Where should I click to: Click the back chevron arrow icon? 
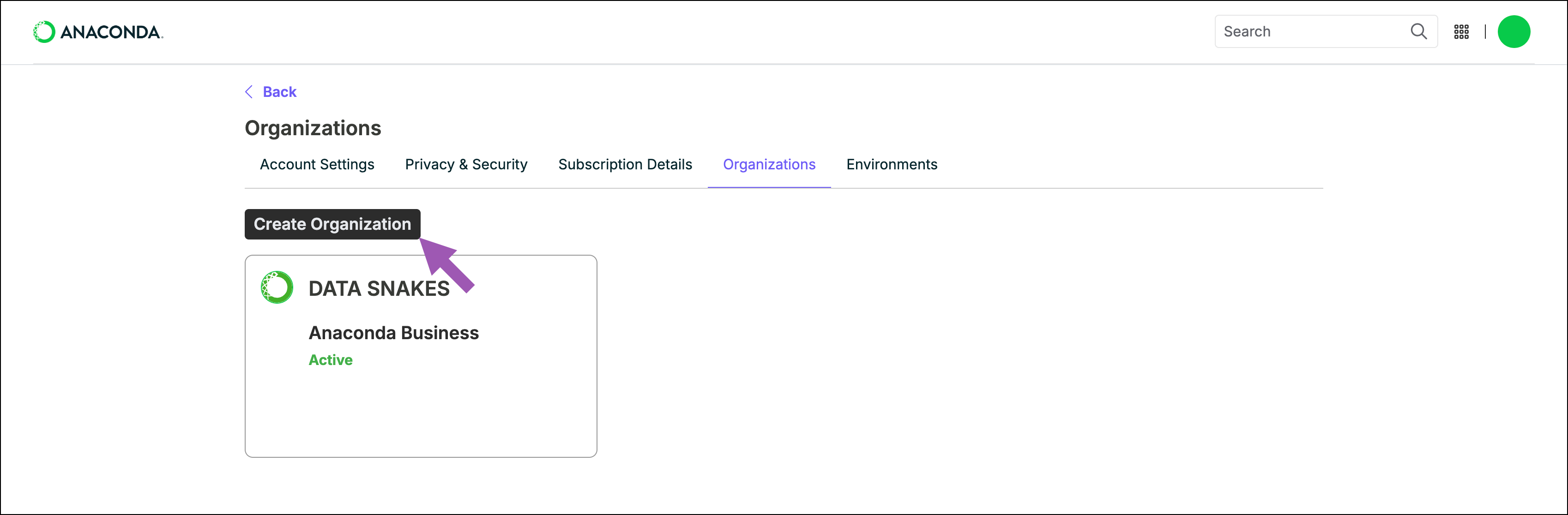click(x=249, y=92)
